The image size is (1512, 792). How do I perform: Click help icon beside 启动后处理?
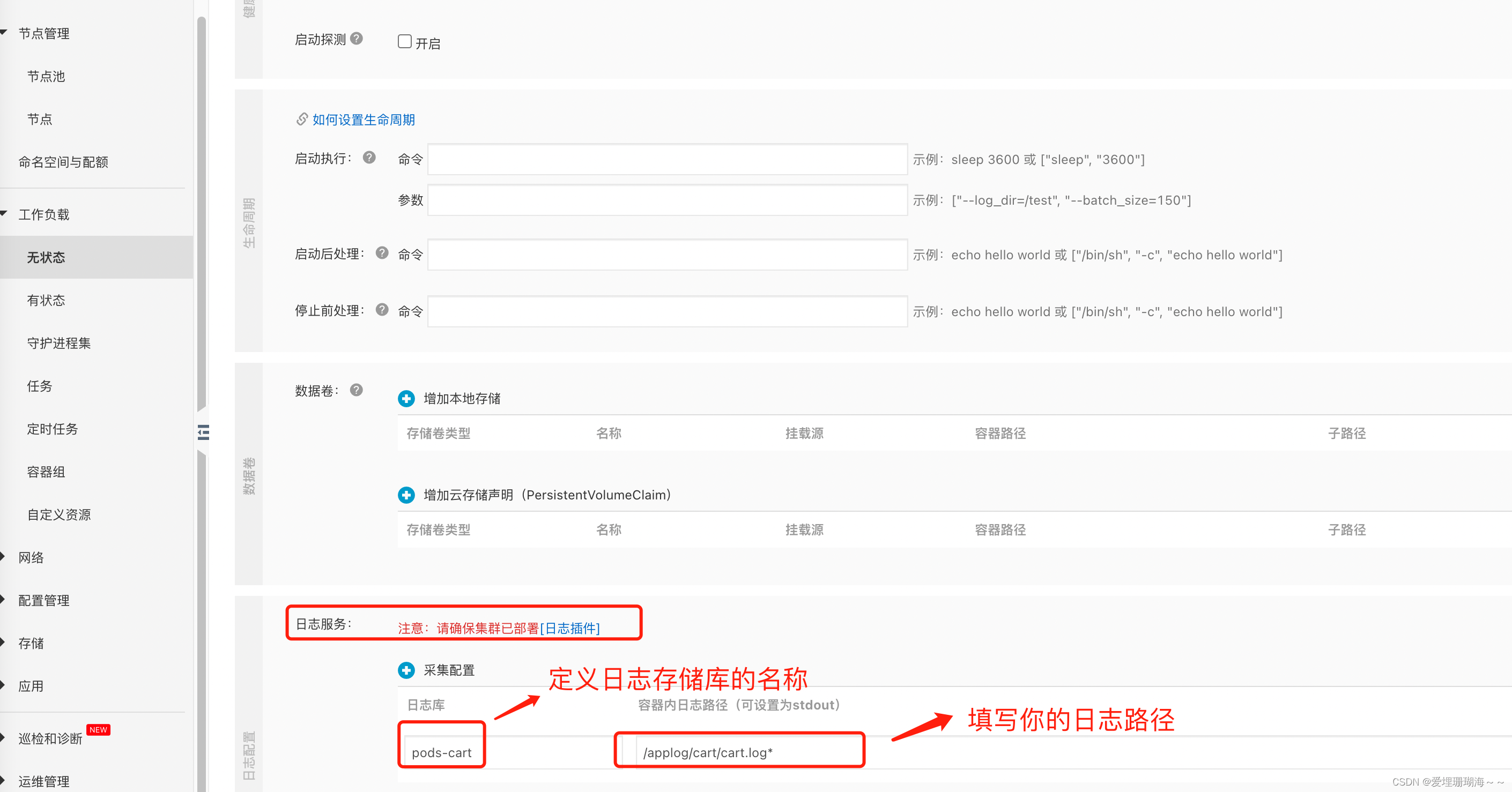coord(382,253)
